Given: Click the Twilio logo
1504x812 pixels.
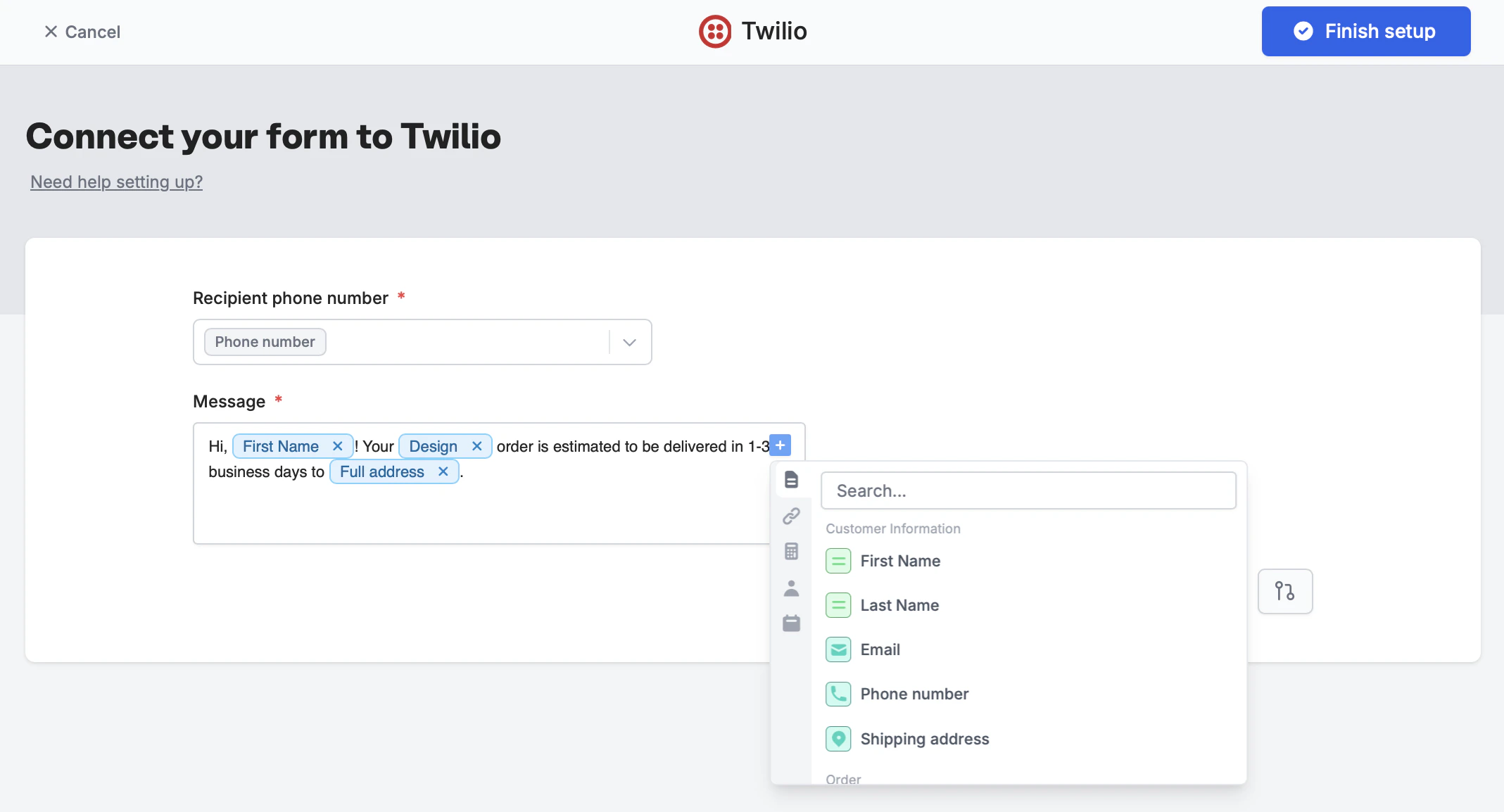Looking at the screenshot, I should point(715,31).
